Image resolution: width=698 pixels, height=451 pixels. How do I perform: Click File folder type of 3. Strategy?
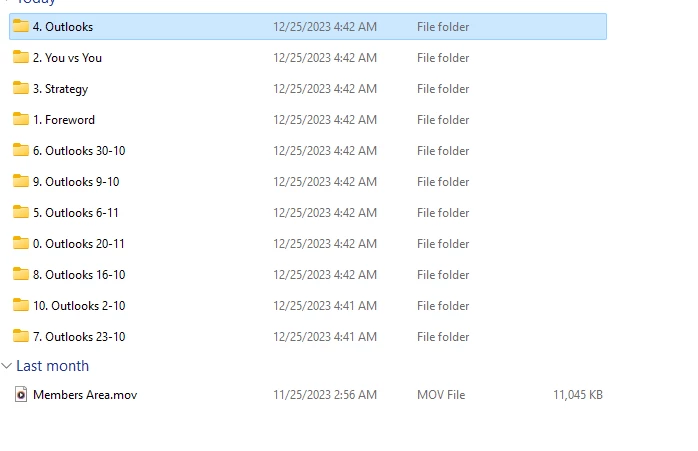point(443,89)
